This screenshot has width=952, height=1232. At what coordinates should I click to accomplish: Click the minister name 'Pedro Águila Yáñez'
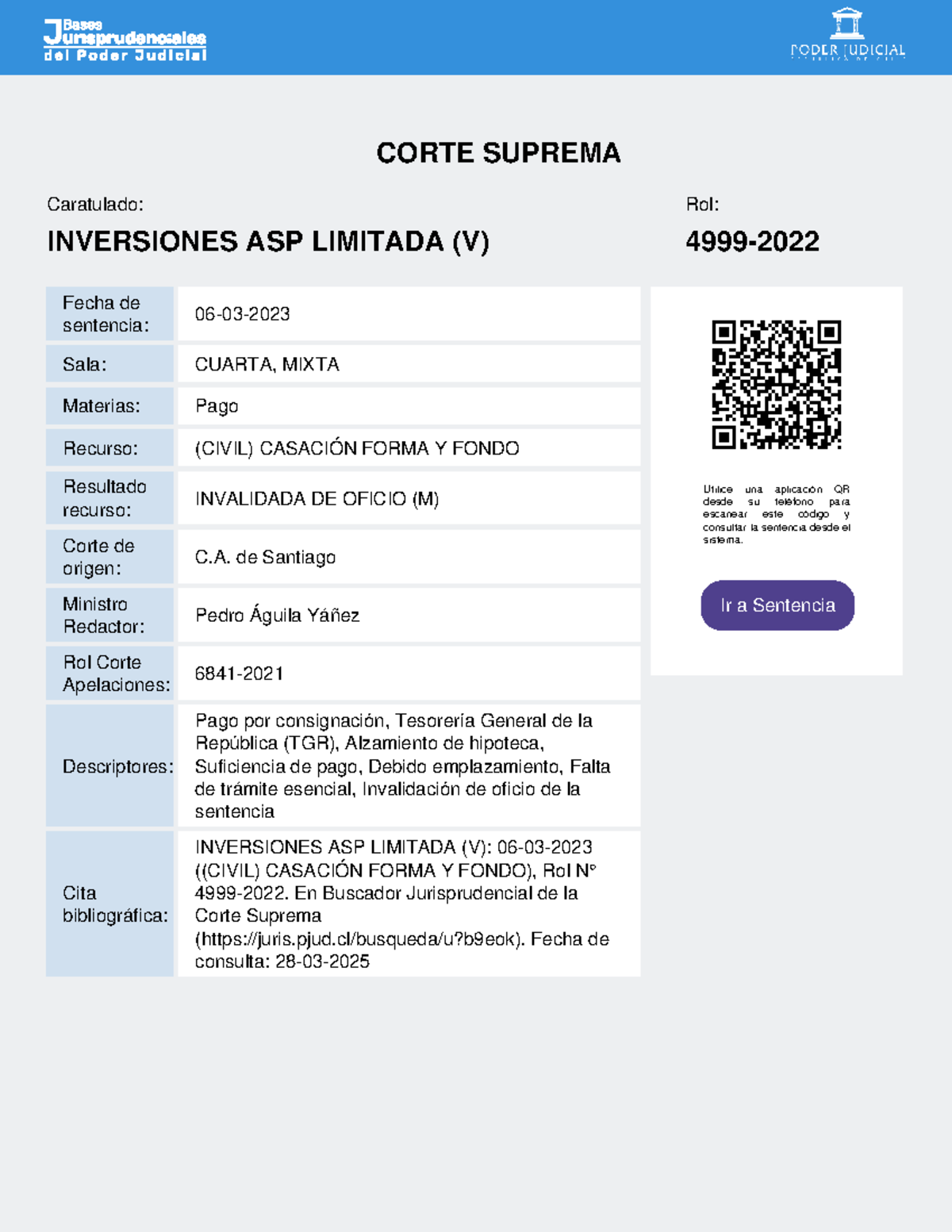point(277,615)
